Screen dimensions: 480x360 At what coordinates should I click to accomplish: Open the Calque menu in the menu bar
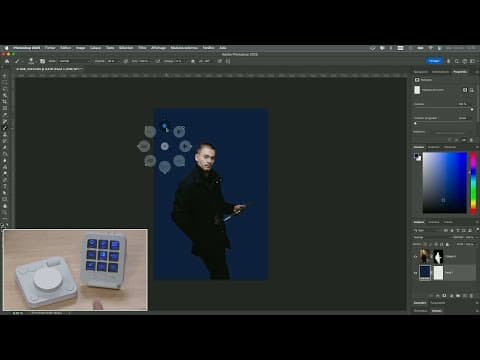click(x=95, y=48)
